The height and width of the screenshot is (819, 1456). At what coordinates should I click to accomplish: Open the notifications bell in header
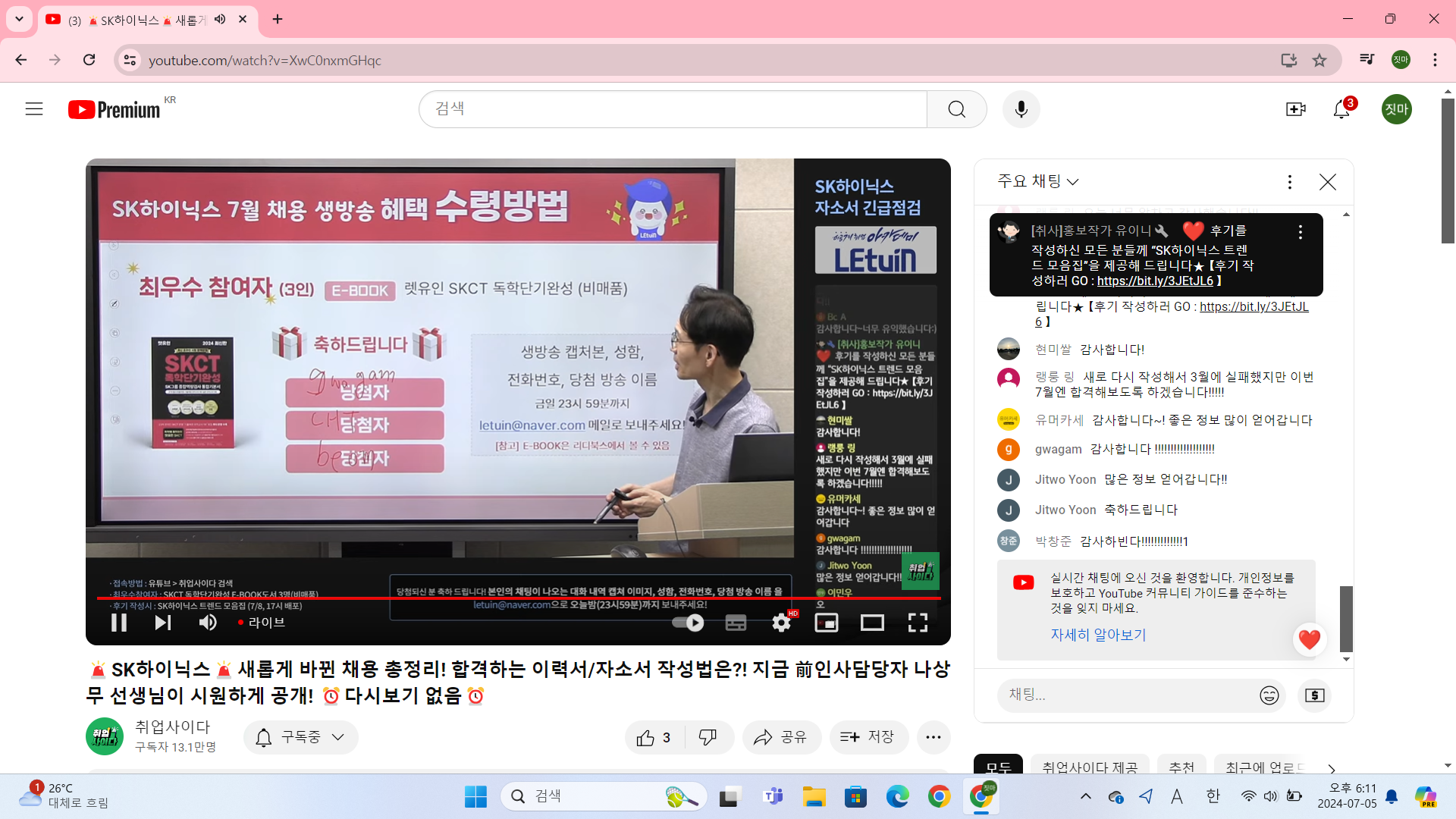(1341, 109)
